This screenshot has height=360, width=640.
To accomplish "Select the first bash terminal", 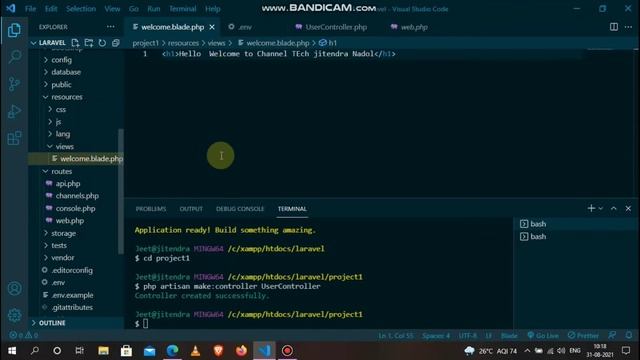I will [x=576, y=224].
